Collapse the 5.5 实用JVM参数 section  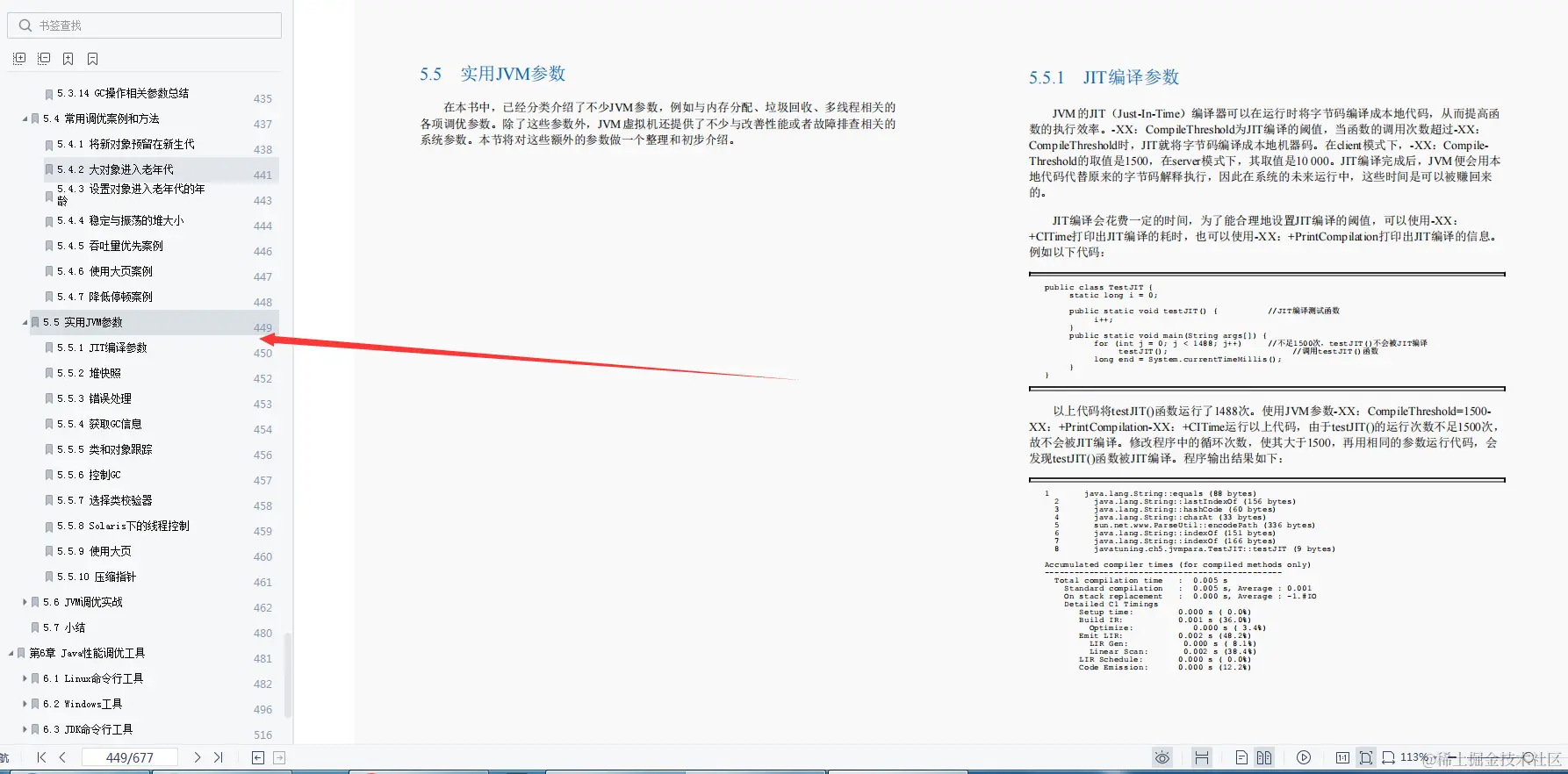point(25,322)
